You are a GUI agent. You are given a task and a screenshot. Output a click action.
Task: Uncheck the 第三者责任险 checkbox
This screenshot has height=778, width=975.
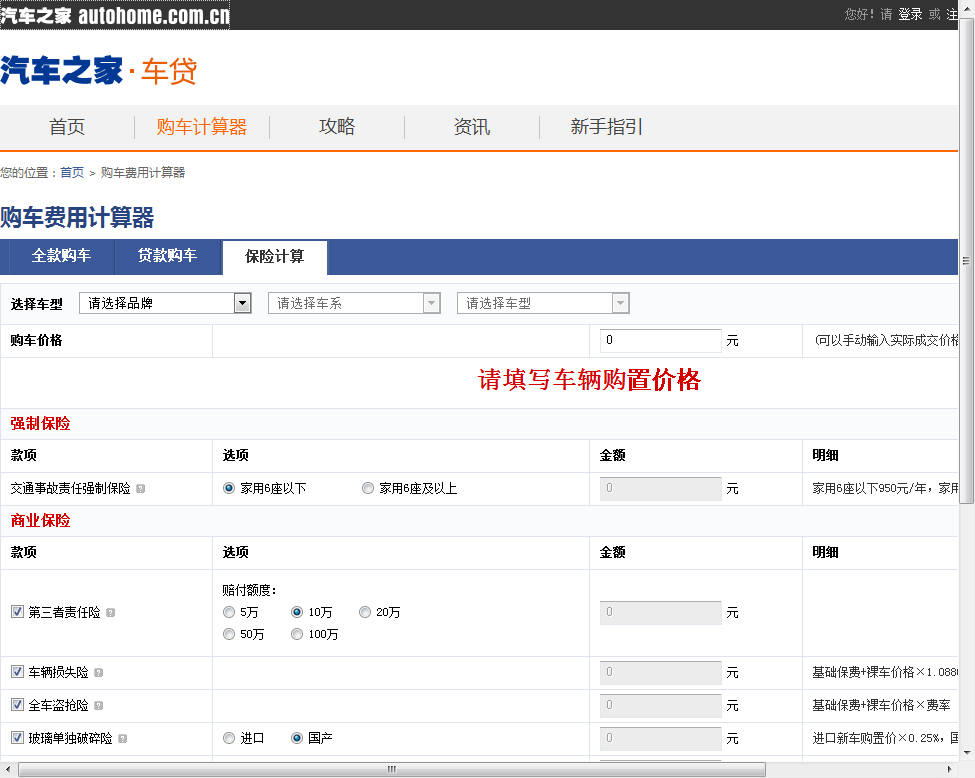(x=17, y=612)
